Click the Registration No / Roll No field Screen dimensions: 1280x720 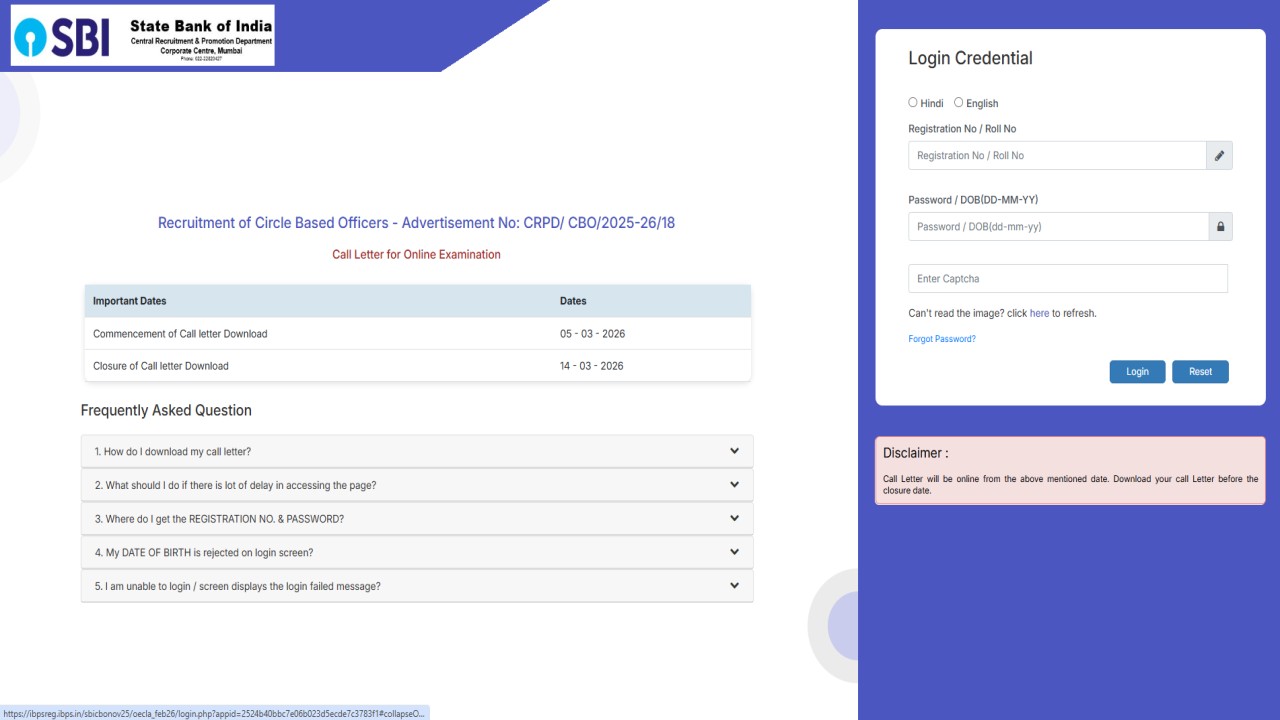pos(1057,155)
